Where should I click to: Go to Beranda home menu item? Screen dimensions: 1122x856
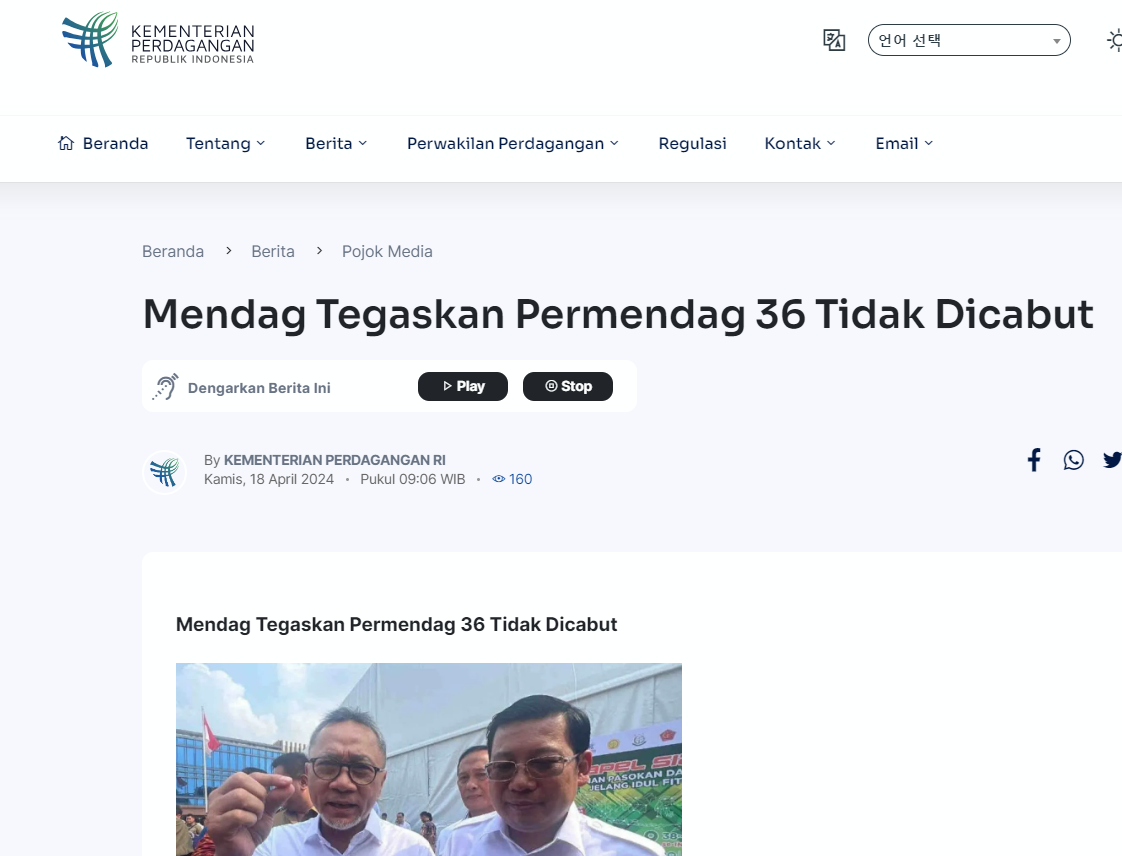(103, 143)
